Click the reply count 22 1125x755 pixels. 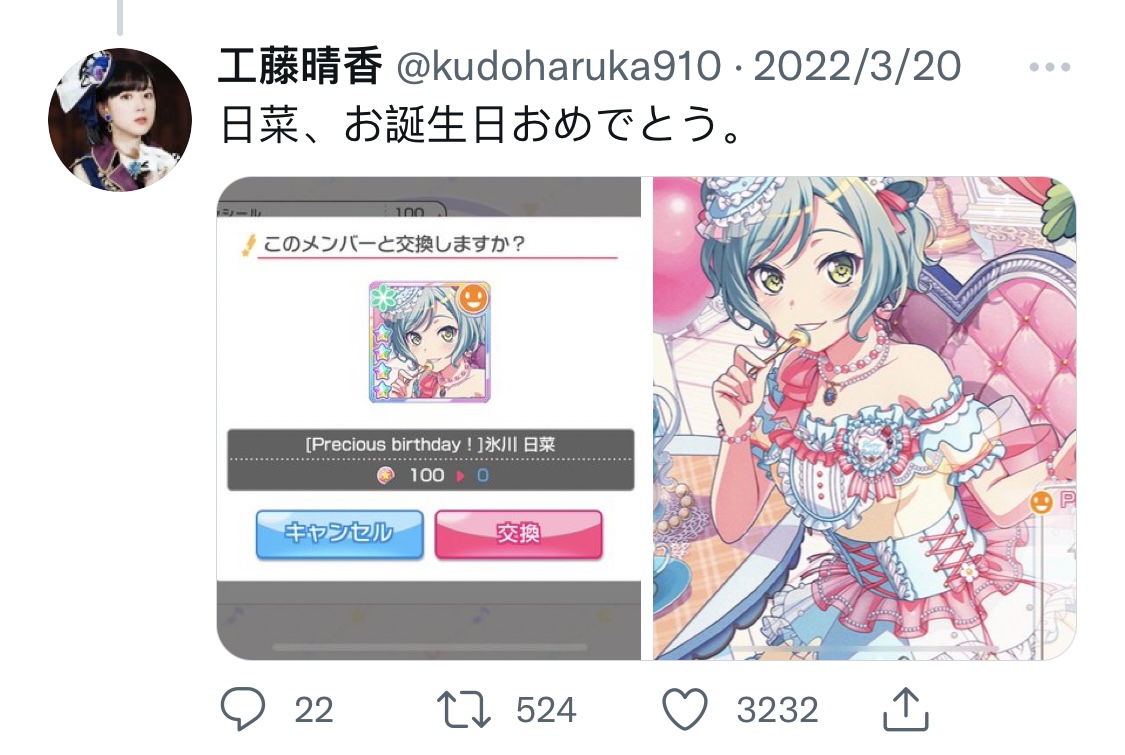click(314, 711)
